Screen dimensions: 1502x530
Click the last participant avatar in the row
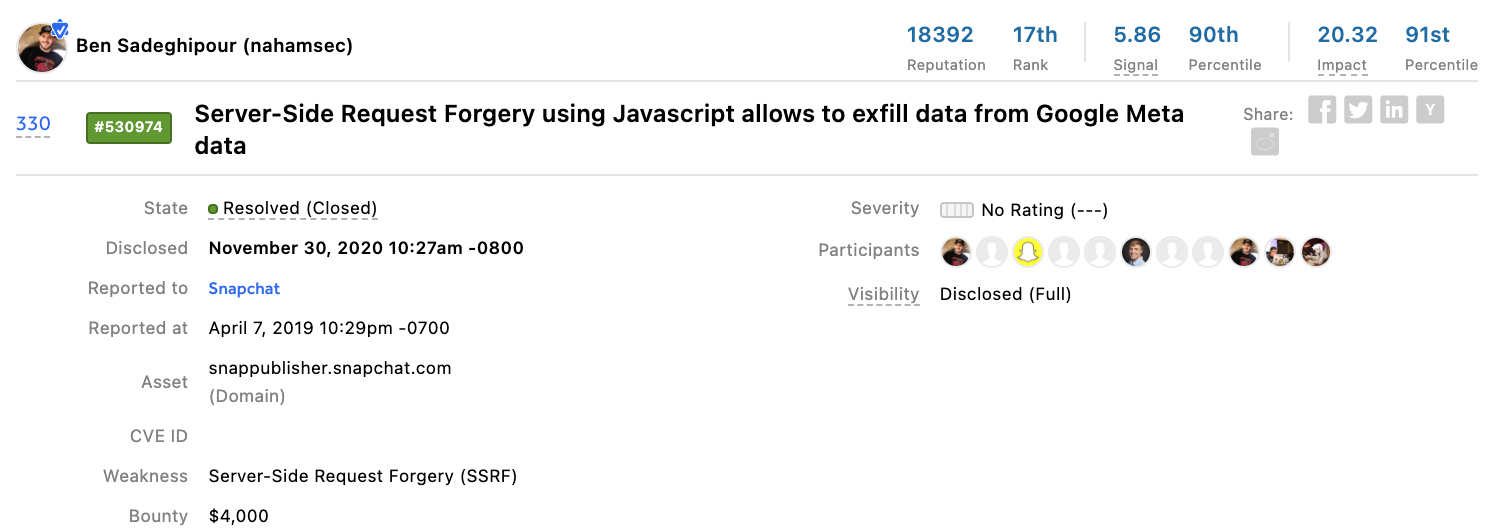tap(1316, 251)
